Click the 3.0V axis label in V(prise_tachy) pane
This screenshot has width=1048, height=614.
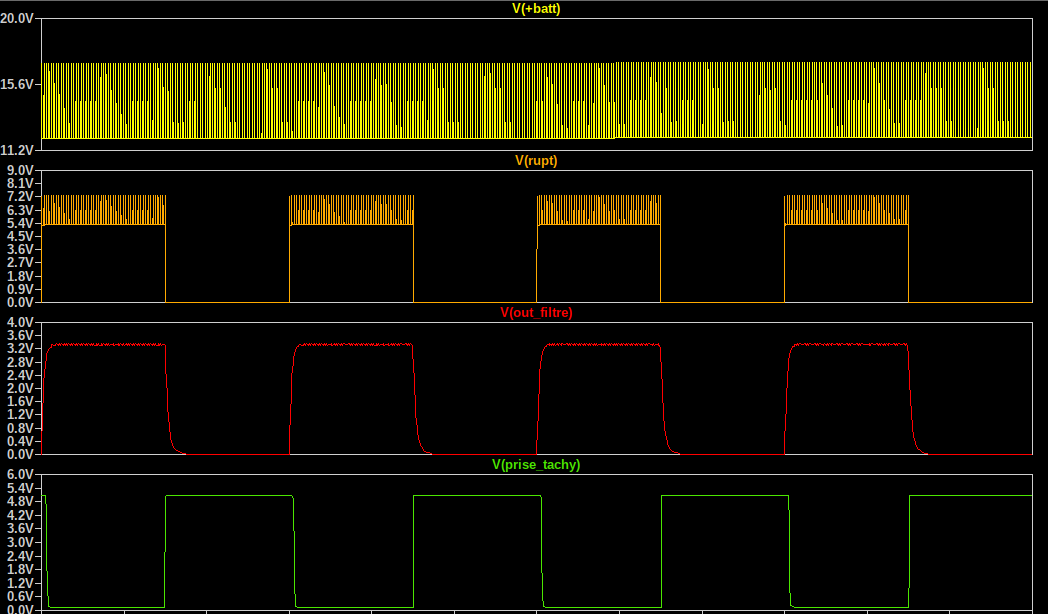pyautogui.click(x=21, y=542)
